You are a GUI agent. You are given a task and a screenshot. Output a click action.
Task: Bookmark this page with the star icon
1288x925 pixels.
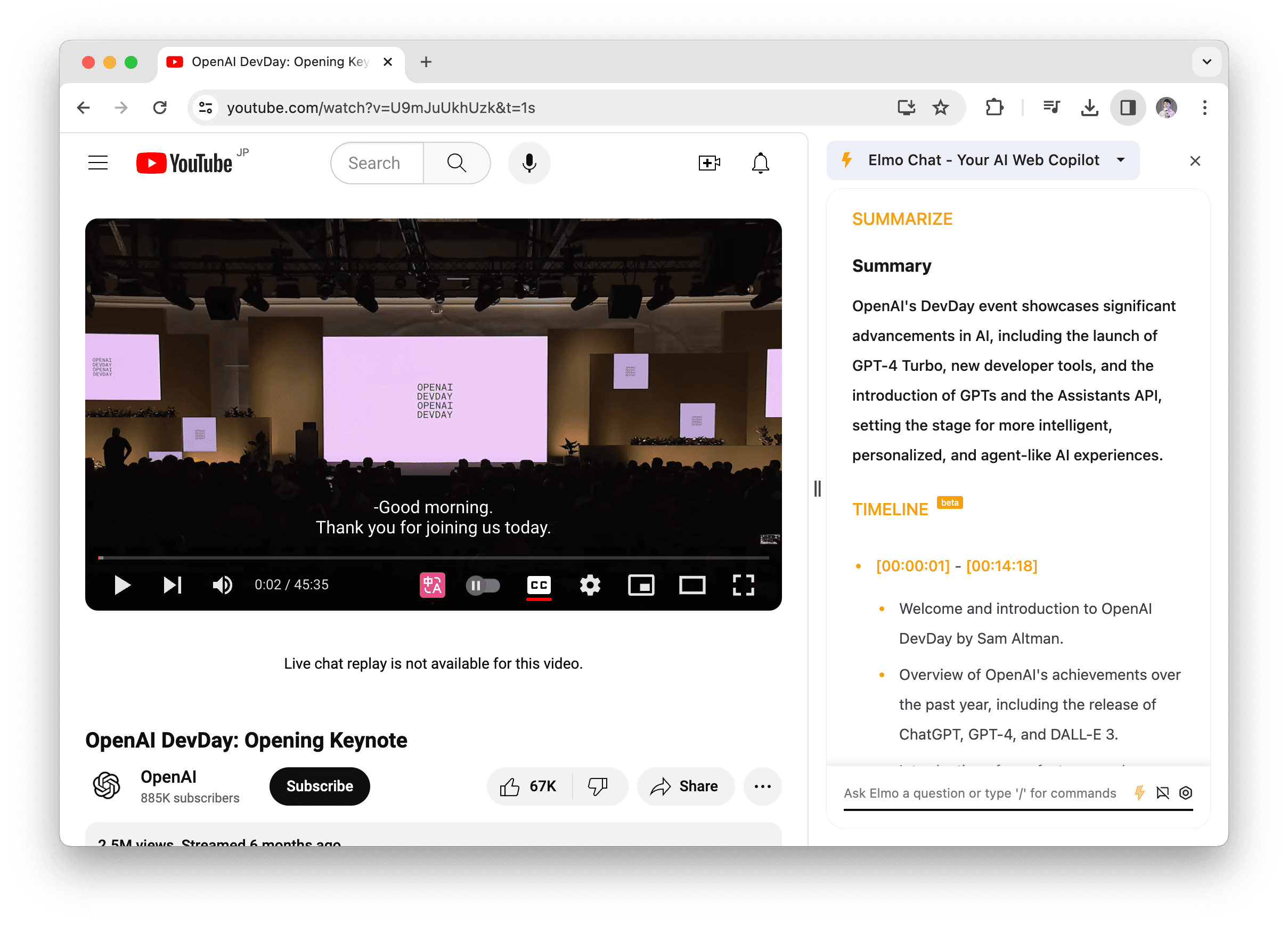pos(941,108)
